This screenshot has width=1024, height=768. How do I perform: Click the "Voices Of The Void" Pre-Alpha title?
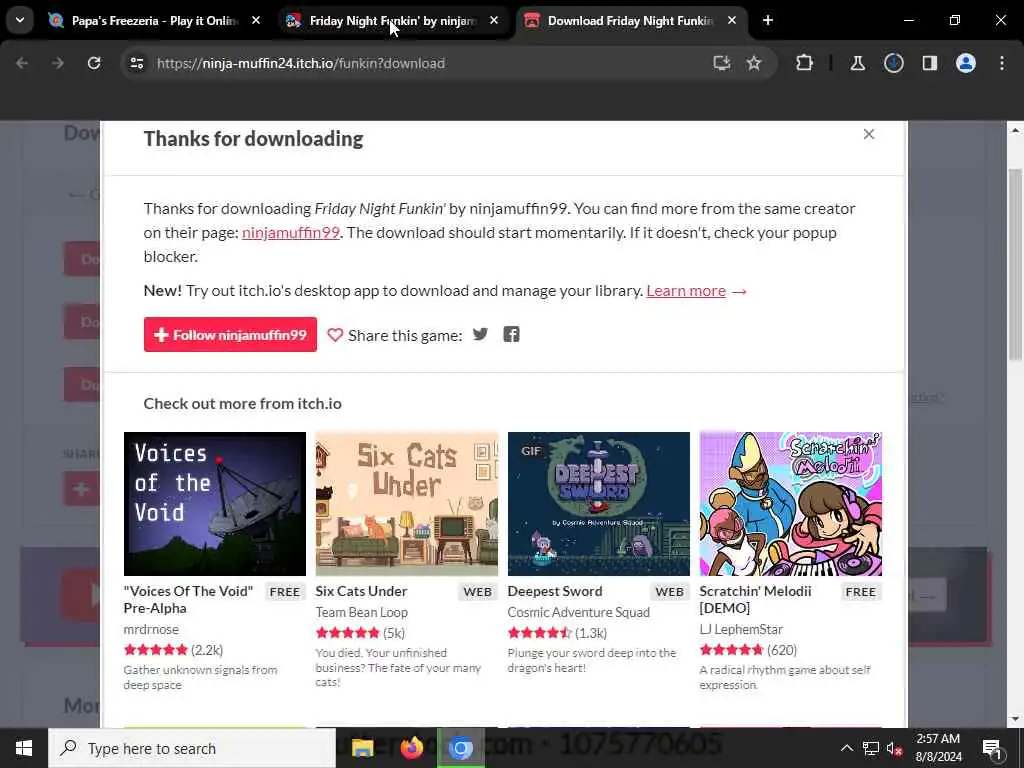click(x=188, y=599)
